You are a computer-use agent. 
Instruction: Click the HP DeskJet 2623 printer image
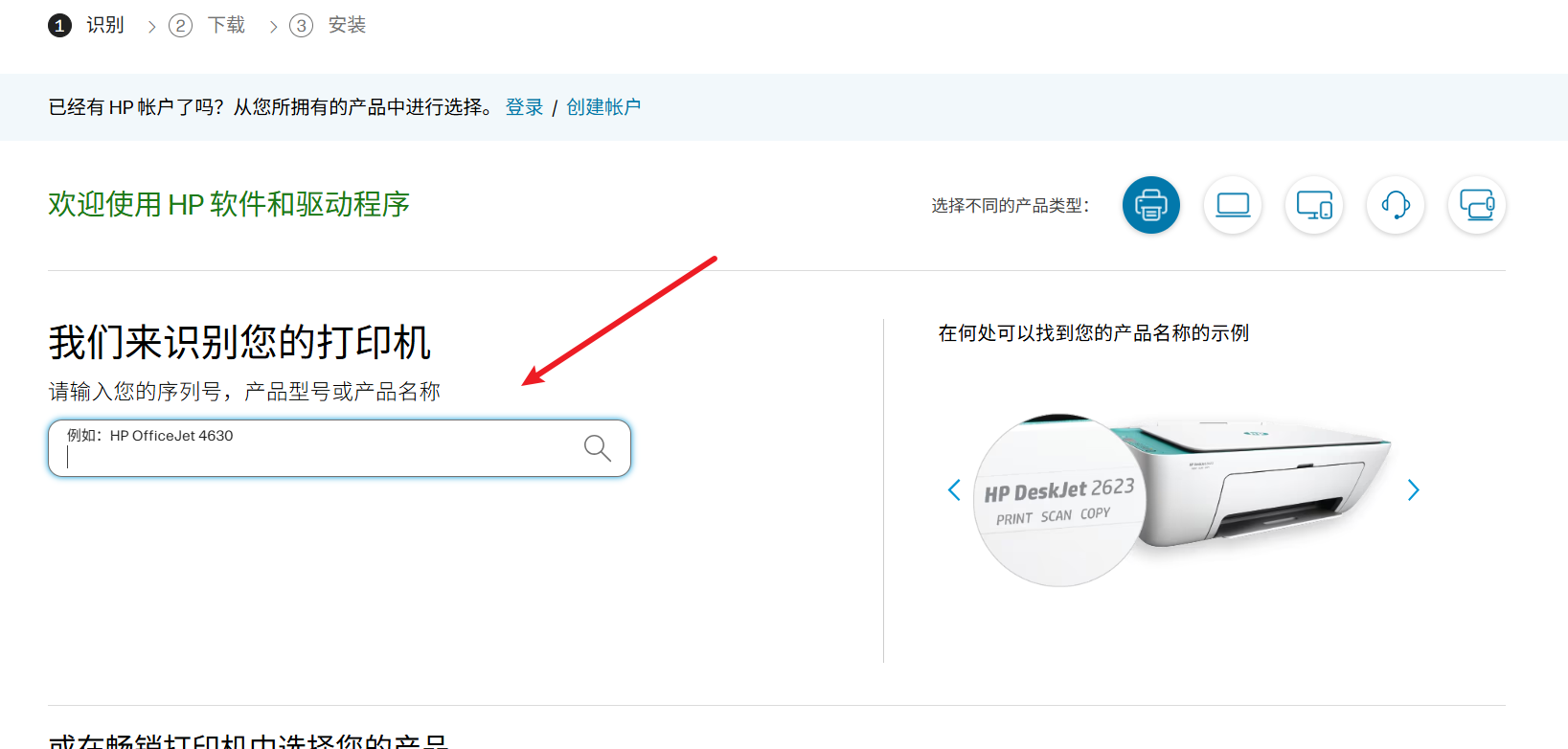pyautogui.click(x=1183, y=500)
